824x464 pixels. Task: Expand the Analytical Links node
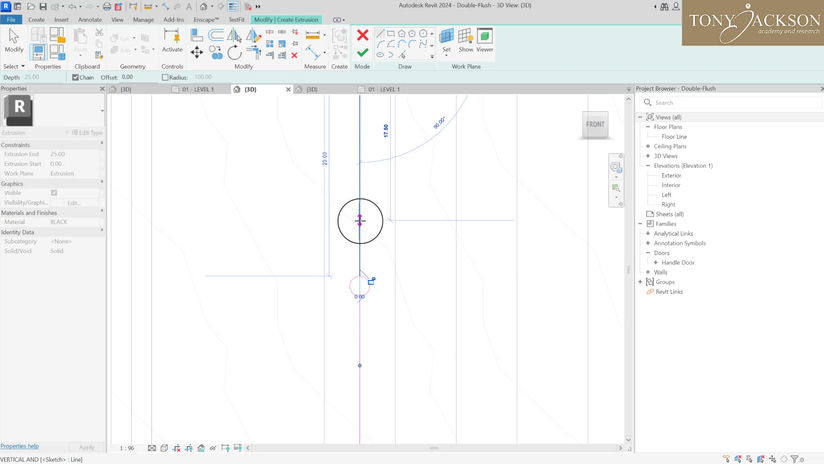(x=648, y=233)
